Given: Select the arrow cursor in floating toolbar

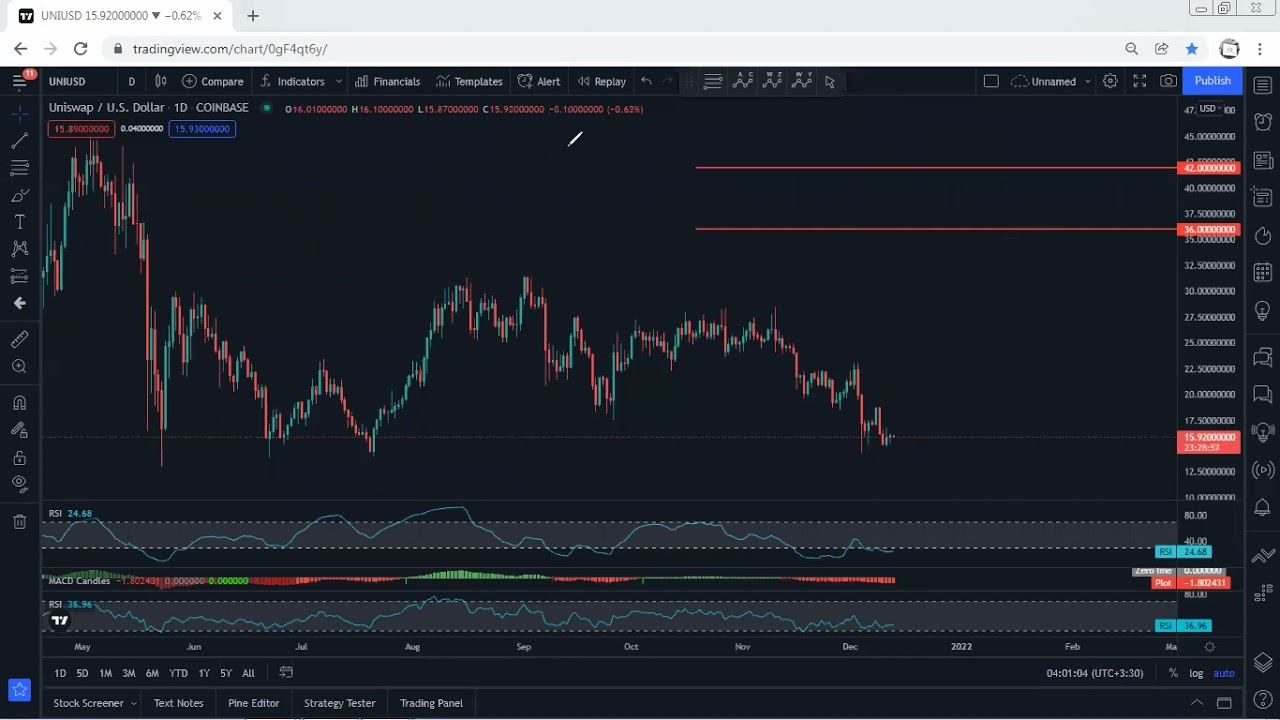Looking at the screenshot, I should 830,82.
